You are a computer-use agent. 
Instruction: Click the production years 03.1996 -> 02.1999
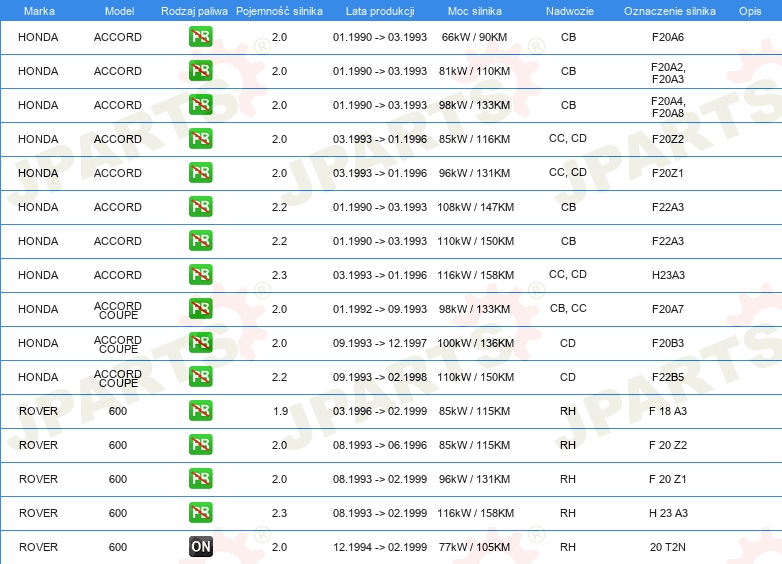coord(380,411)
